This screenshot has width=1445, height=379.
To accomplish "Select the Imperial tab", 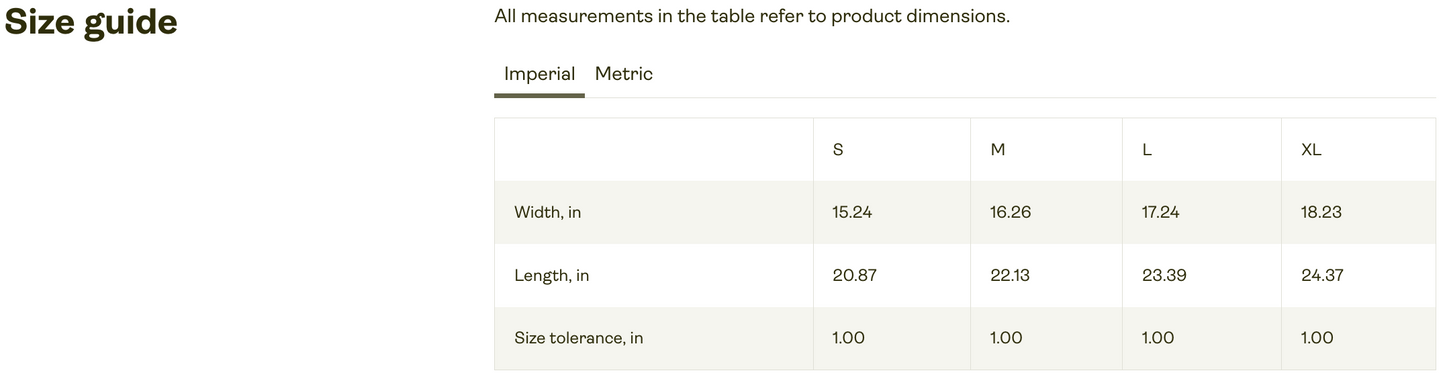I will [x=539, y=74].
